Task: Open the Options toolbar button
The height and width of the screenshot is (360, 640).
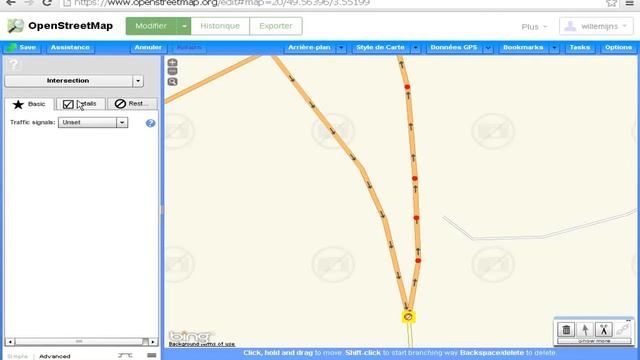Action: [618, 47]
